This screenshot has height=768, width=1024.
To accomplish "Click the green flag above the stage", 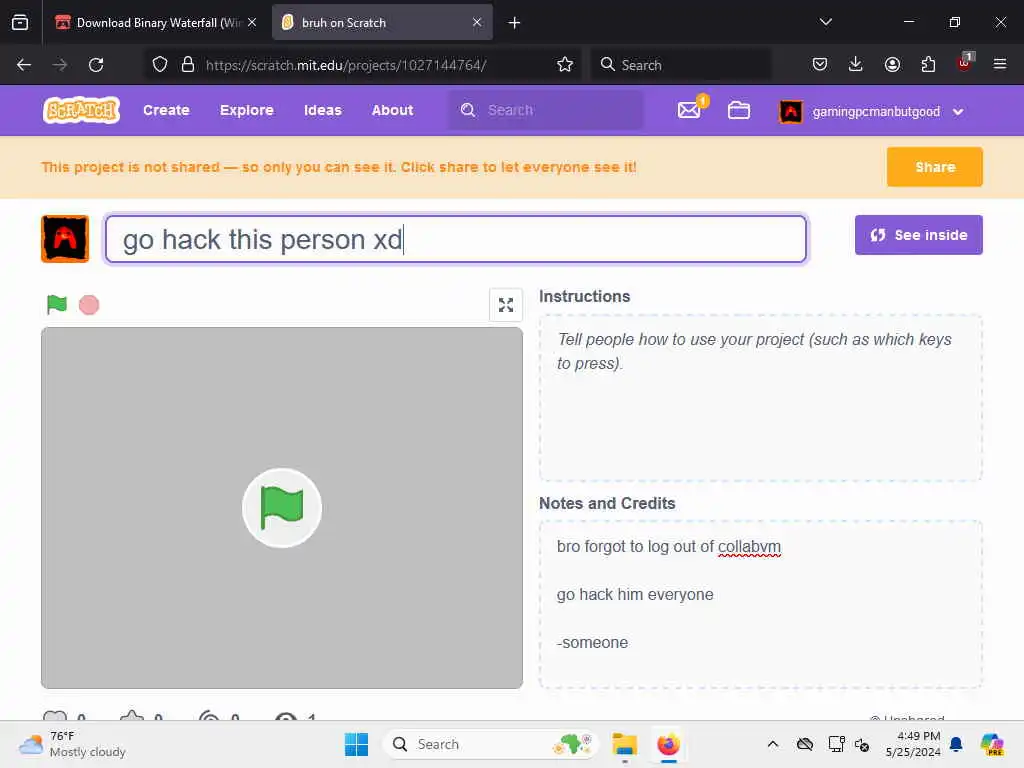I will (57, 304).
